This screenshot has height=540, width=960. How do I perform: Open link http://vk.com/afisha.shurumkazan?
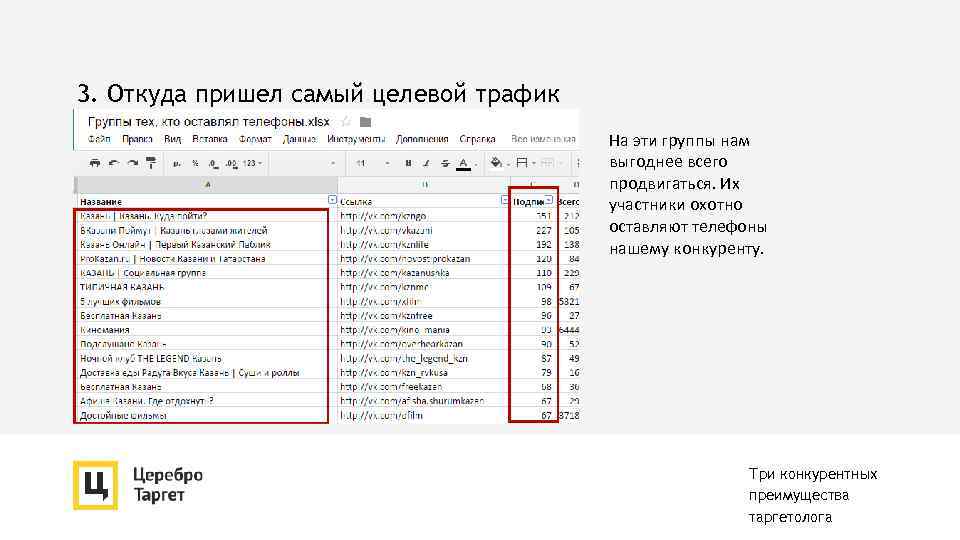click(412, 401)
